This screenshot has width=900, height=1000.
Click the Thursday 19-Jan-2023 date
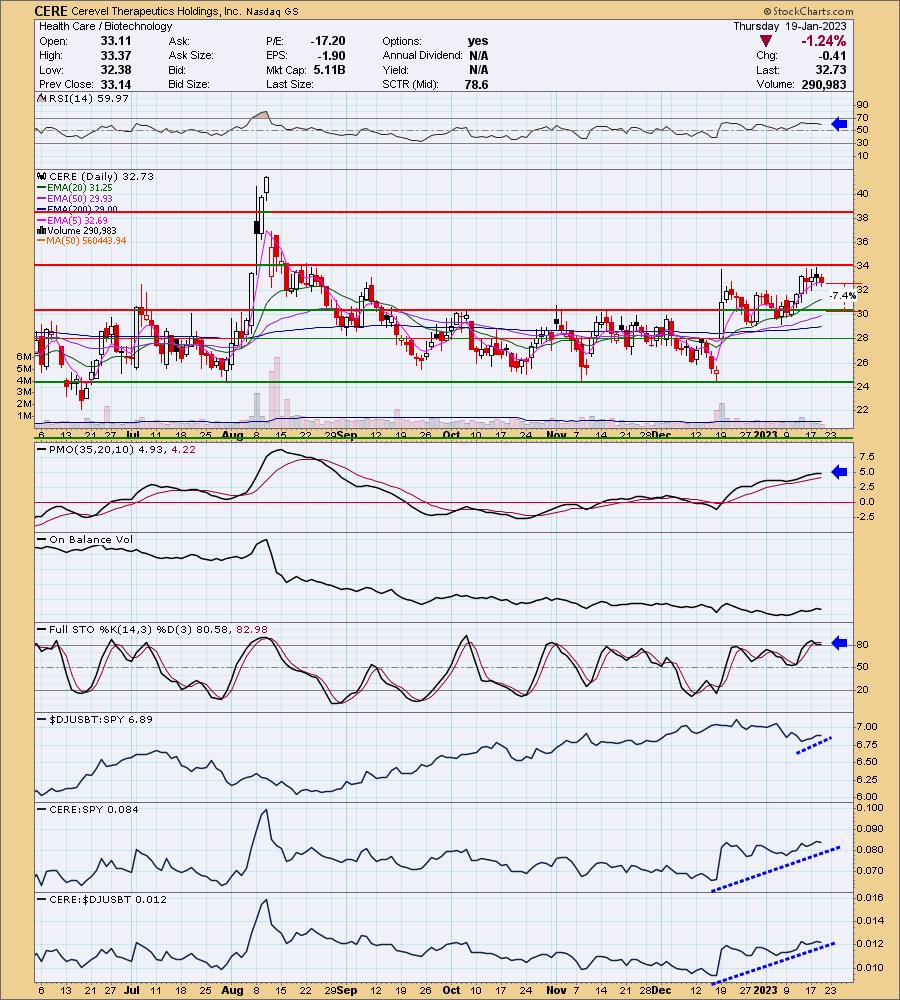coord(790,26)
